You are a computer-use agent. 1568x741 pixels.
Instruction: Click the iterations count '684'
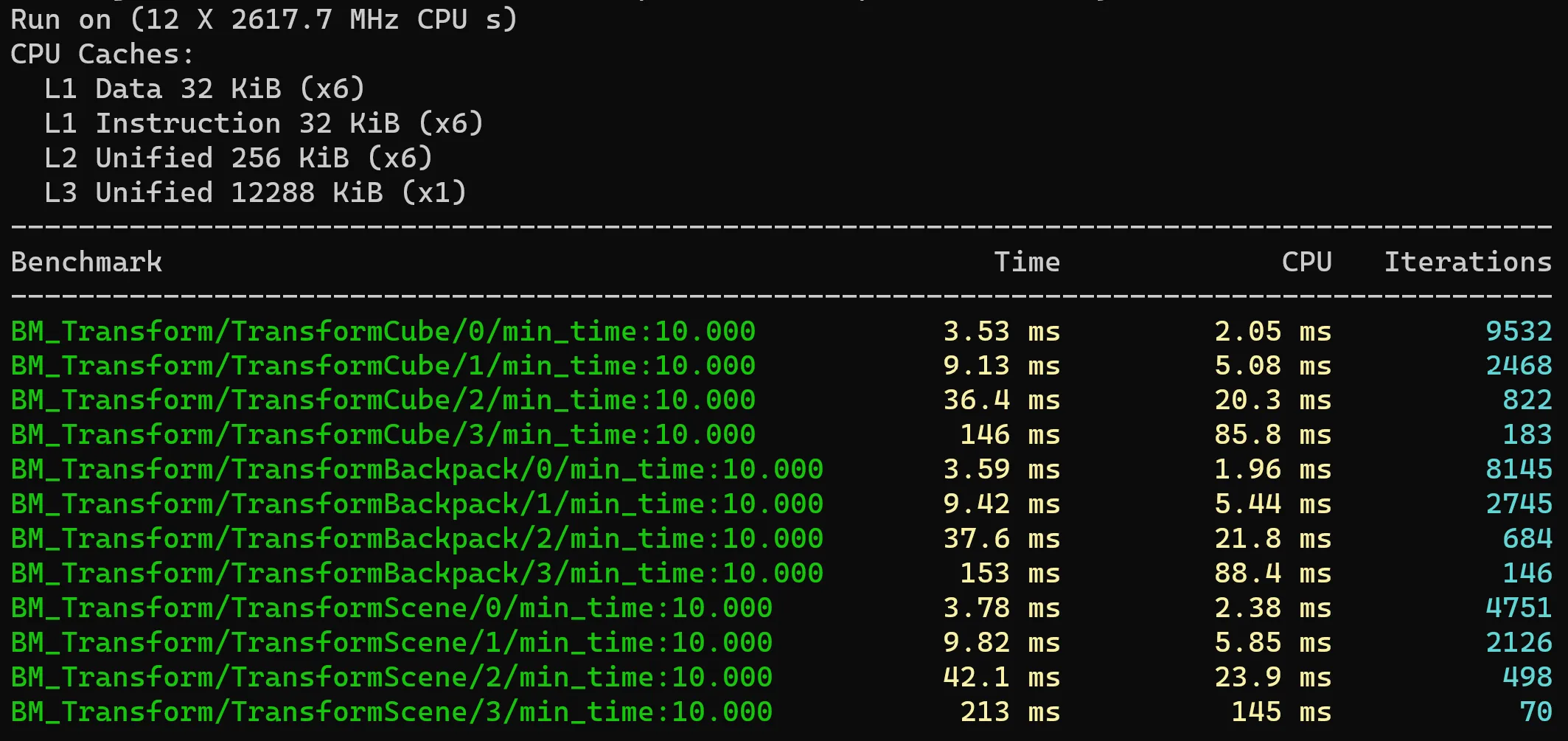point(1527,539)
